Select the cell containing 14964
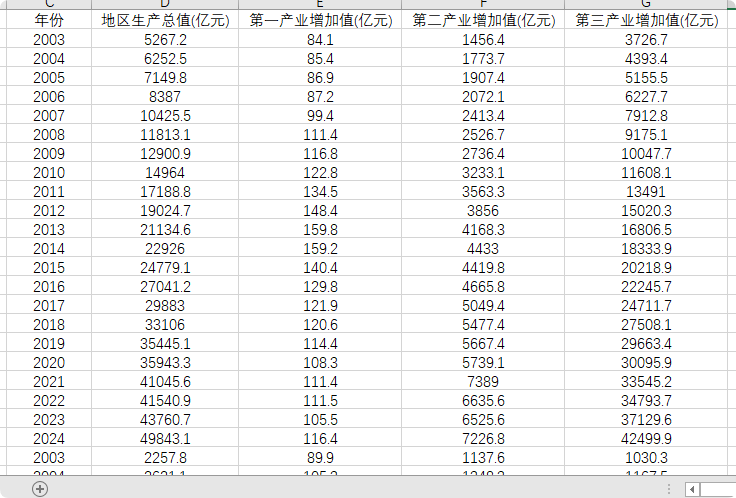This screenshot has width=736, height=498. [165, 173]
